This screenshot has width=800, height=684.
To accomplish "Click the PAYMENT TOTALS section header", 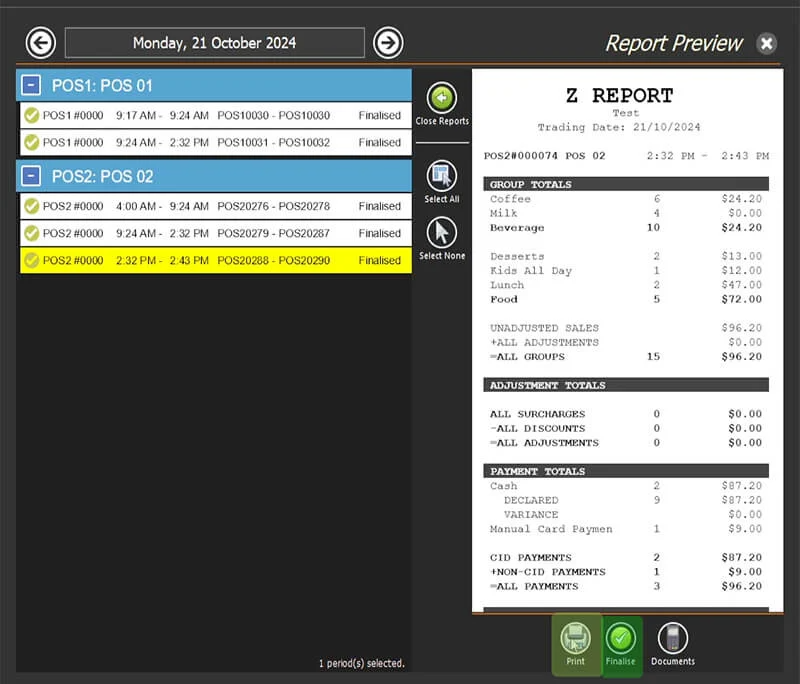I will pyautogui.click(x=626, y=471).
